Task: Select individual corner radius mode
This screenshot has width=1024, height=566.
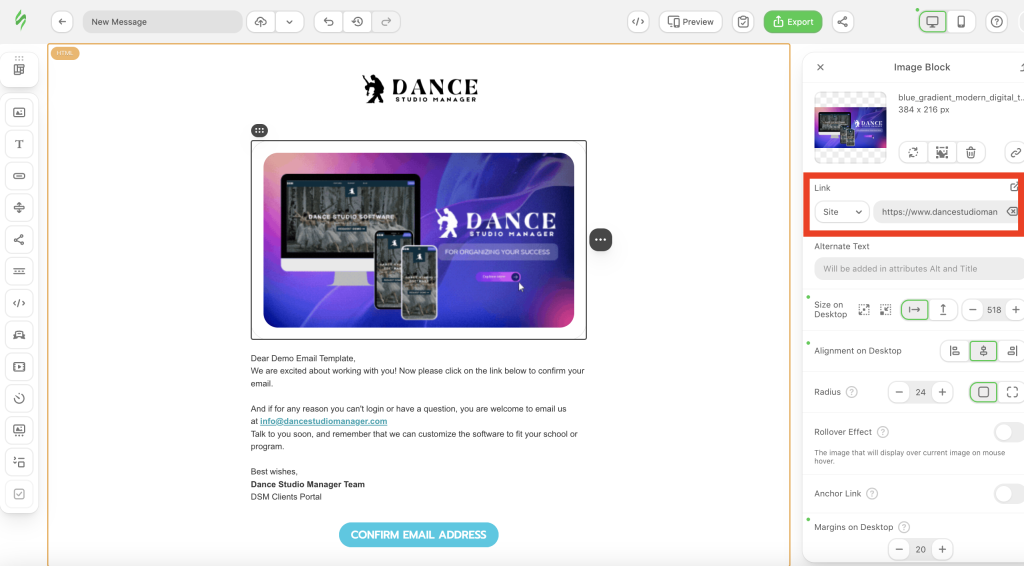Action: point(1012,392)
